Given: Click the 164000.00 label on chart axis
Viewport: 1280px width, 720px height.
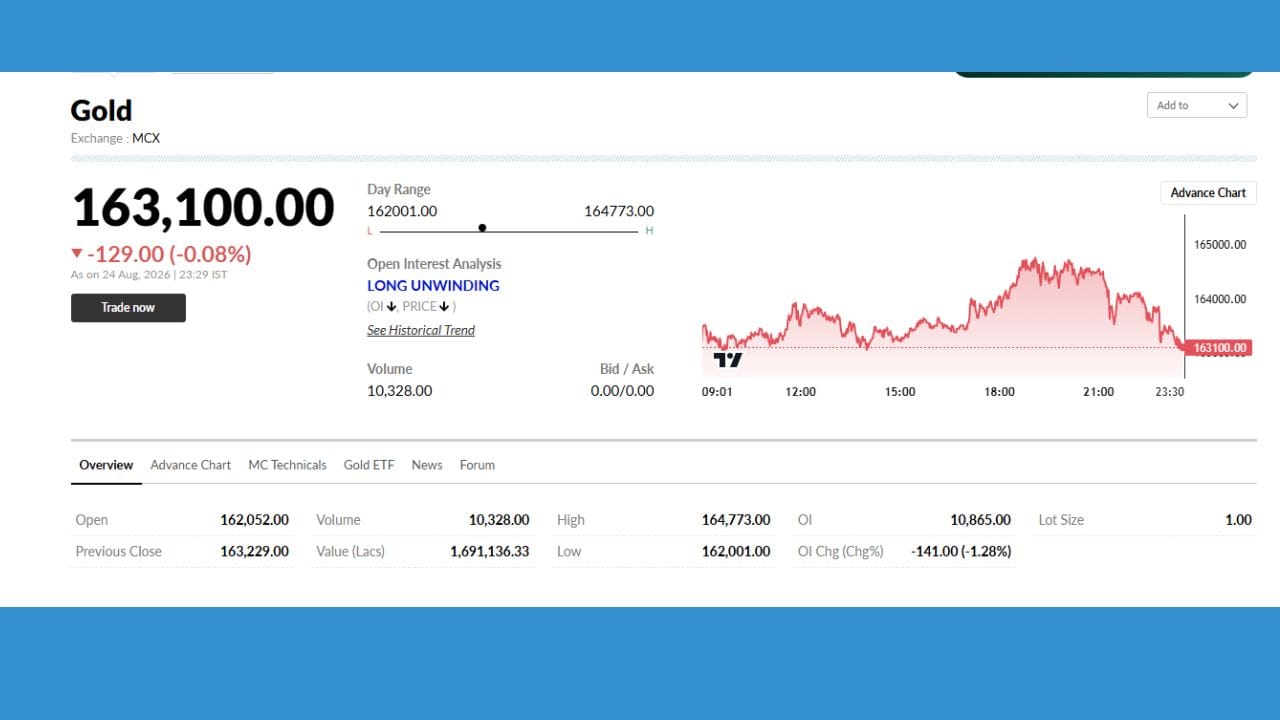Looking at the screenshot, I should [1220, 299].
